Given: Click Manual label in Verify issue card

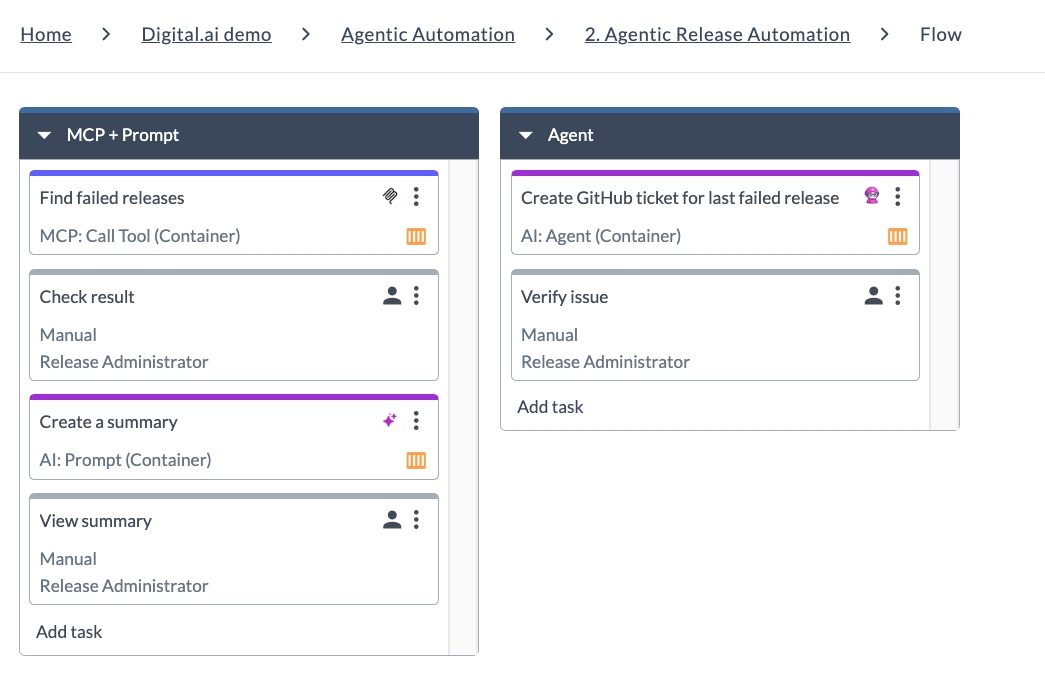Looking at the screenshot, I should 549,335.
